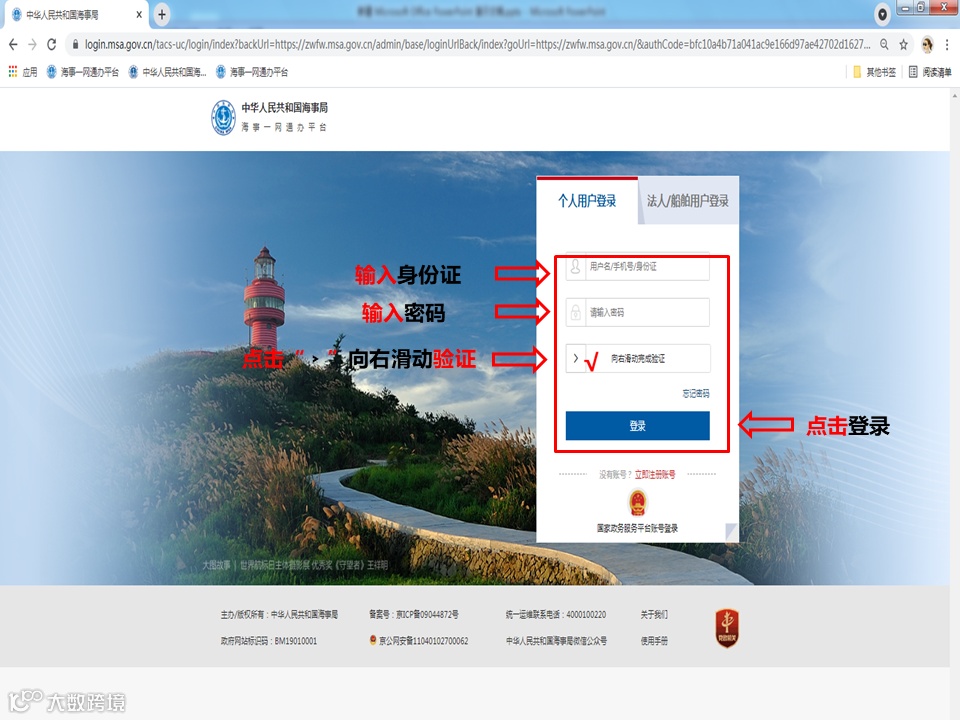Open the 应用 apps grid in bookmarks bar
The image size is (960, 720).
point(23,72)
